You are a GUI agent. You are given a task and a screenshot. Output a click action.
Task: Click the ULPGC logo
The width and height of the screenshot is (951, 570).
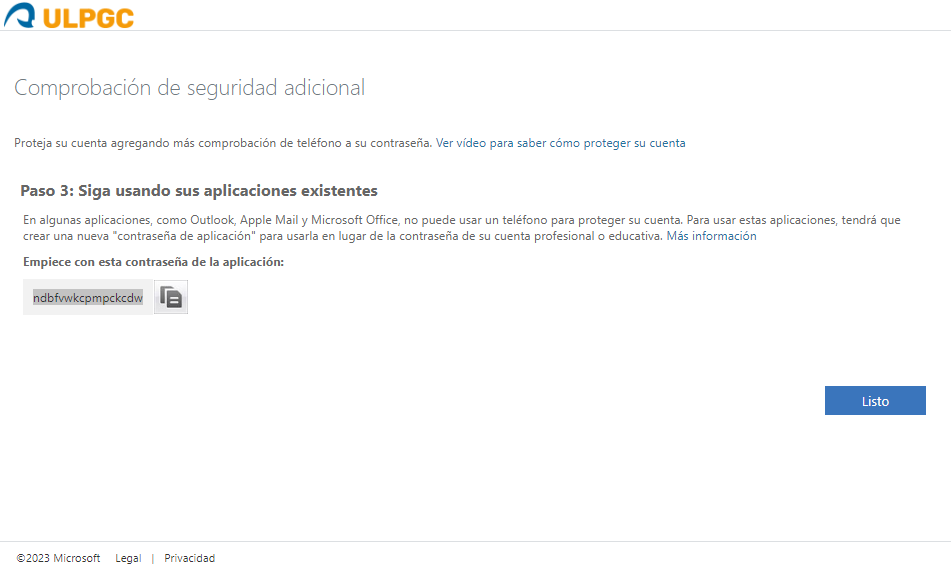(x=69, y=16)
